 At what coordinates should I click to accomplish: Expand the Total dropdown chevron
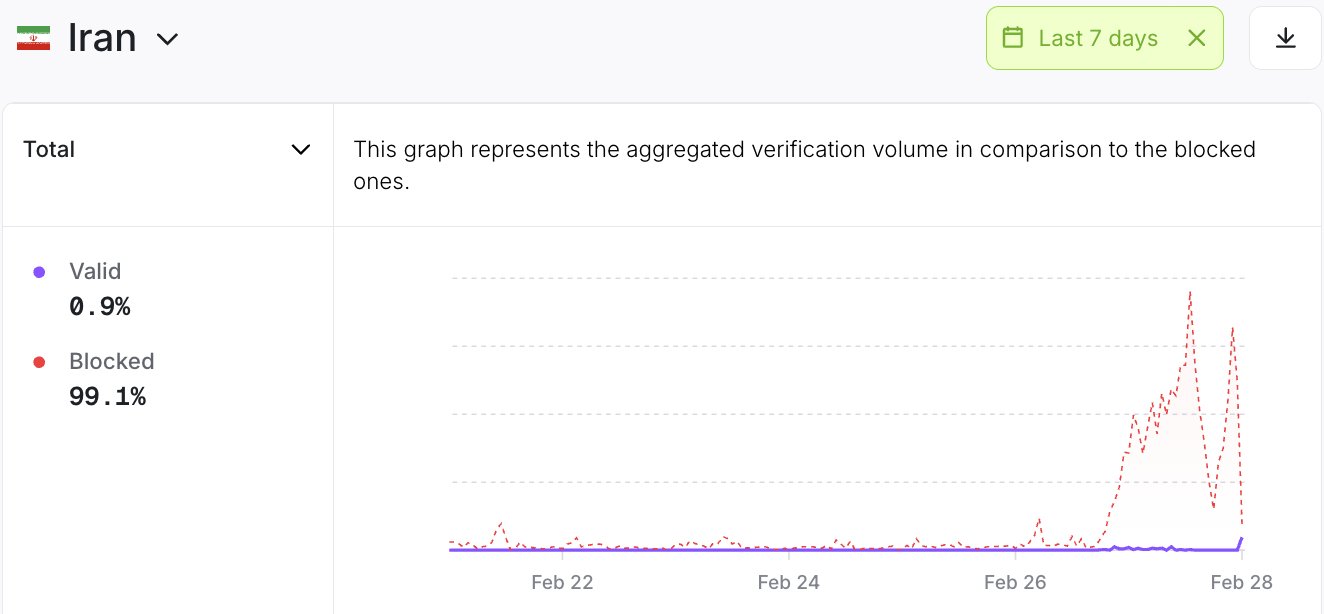pyautogui.click(x=300, y=150)
